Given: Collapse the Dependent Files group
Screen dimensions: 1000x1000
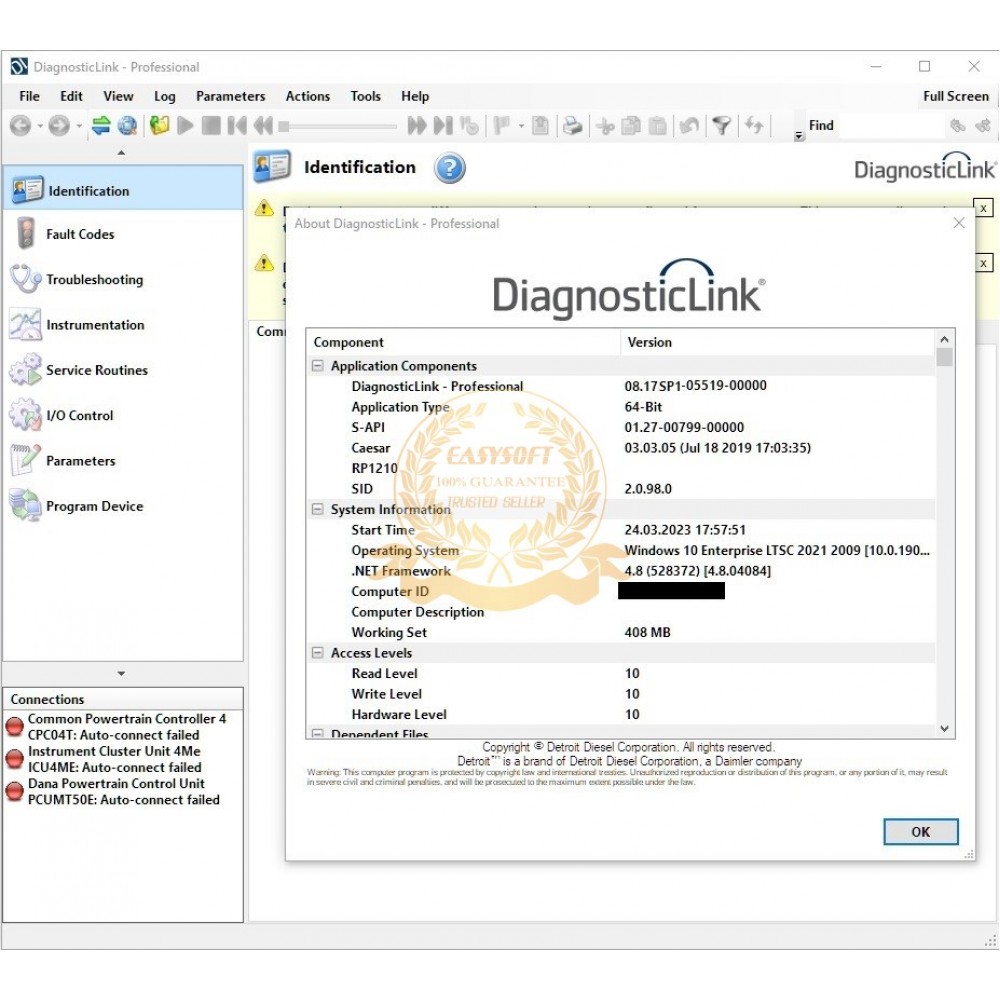Looking at the screenshot, I should tap(317, 734).
